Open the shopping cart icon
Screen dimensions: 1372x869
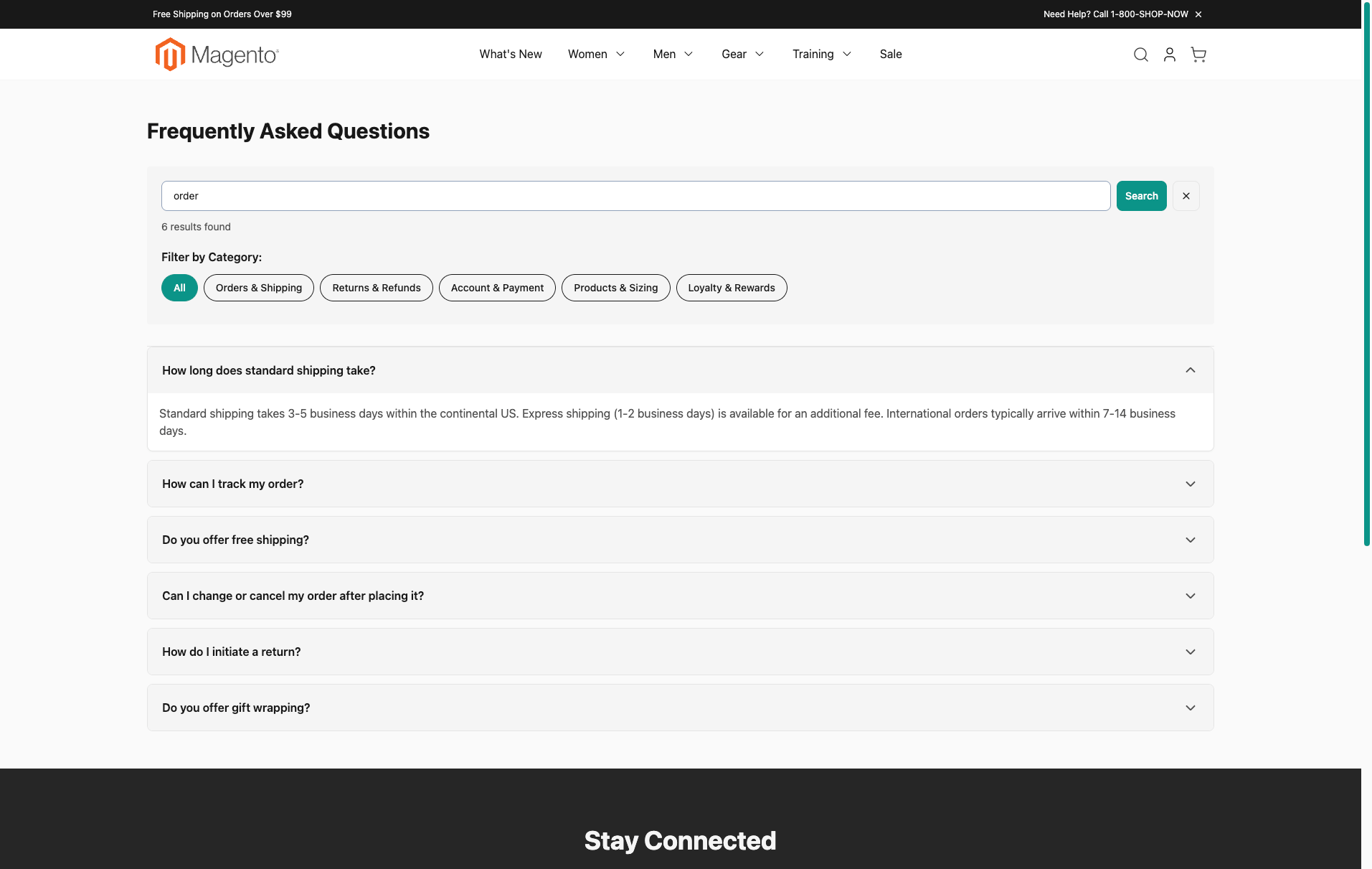tap(1198, 55)
